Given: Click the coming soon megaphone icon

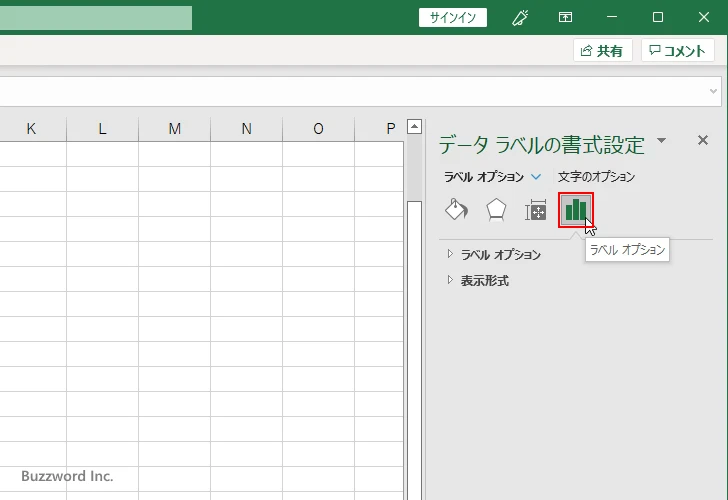Looking at the screenshot, I should (520, 18).
